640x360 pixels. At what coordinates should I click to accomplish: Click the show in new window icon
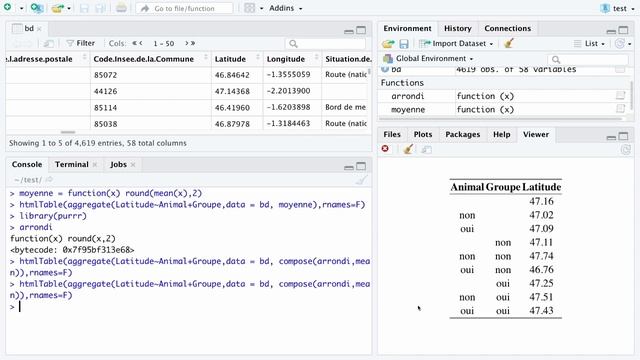click(x=49, y=43)
